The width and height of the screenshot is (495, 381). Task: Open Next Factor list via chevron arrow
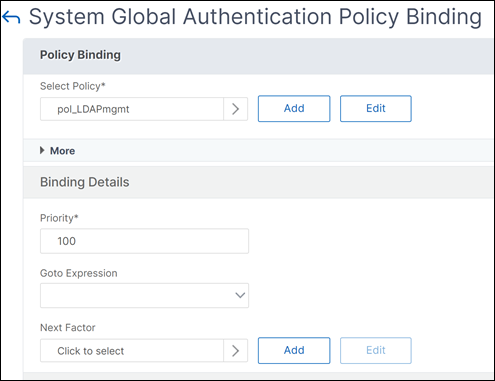tap(235, 351)
